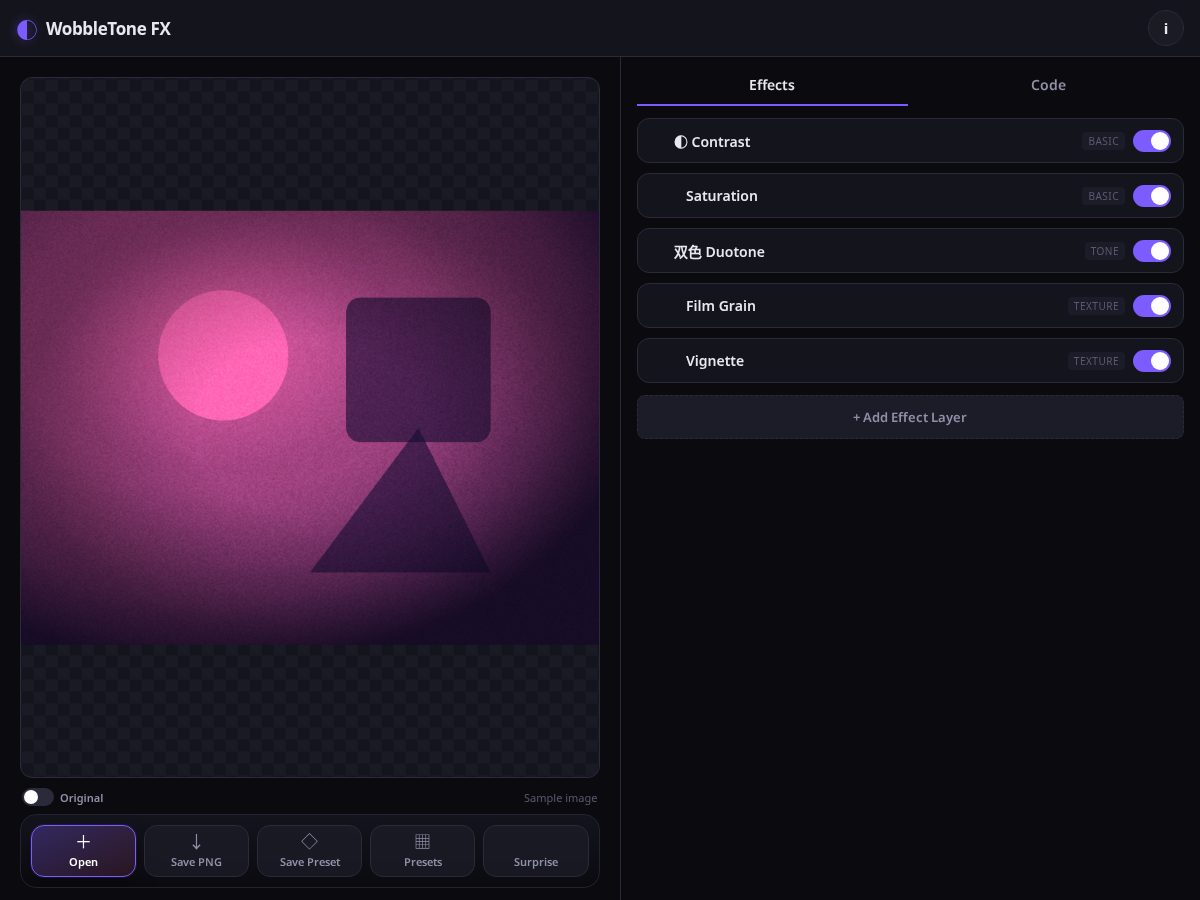
Task: Toggle the Duotone effect off
Action: click(x=1152, y=251)
